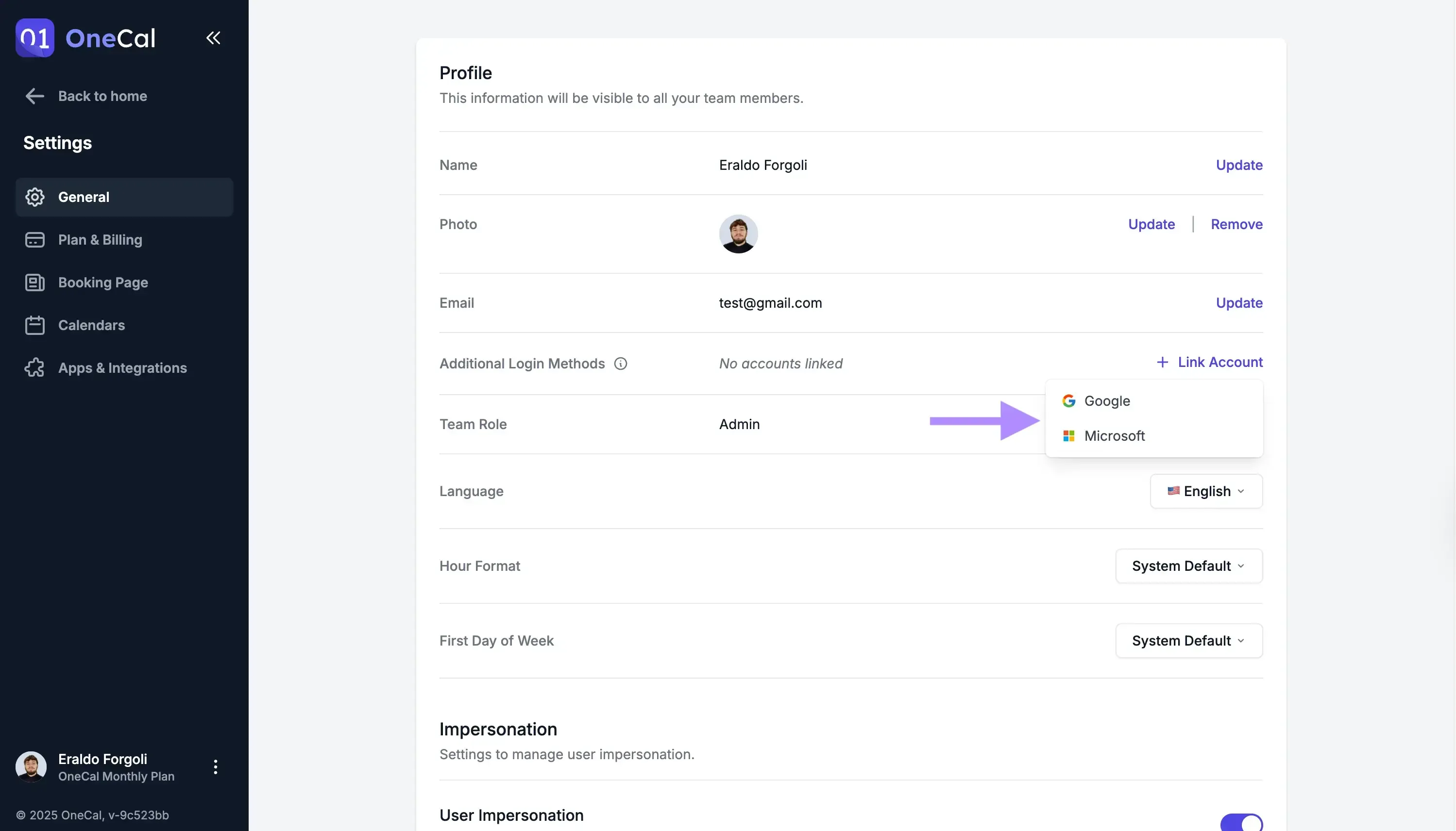The width and height of the screenshot is (1456, 831).
Task: Click the Plan & Billing card icon
Action: tap(35, 240)
